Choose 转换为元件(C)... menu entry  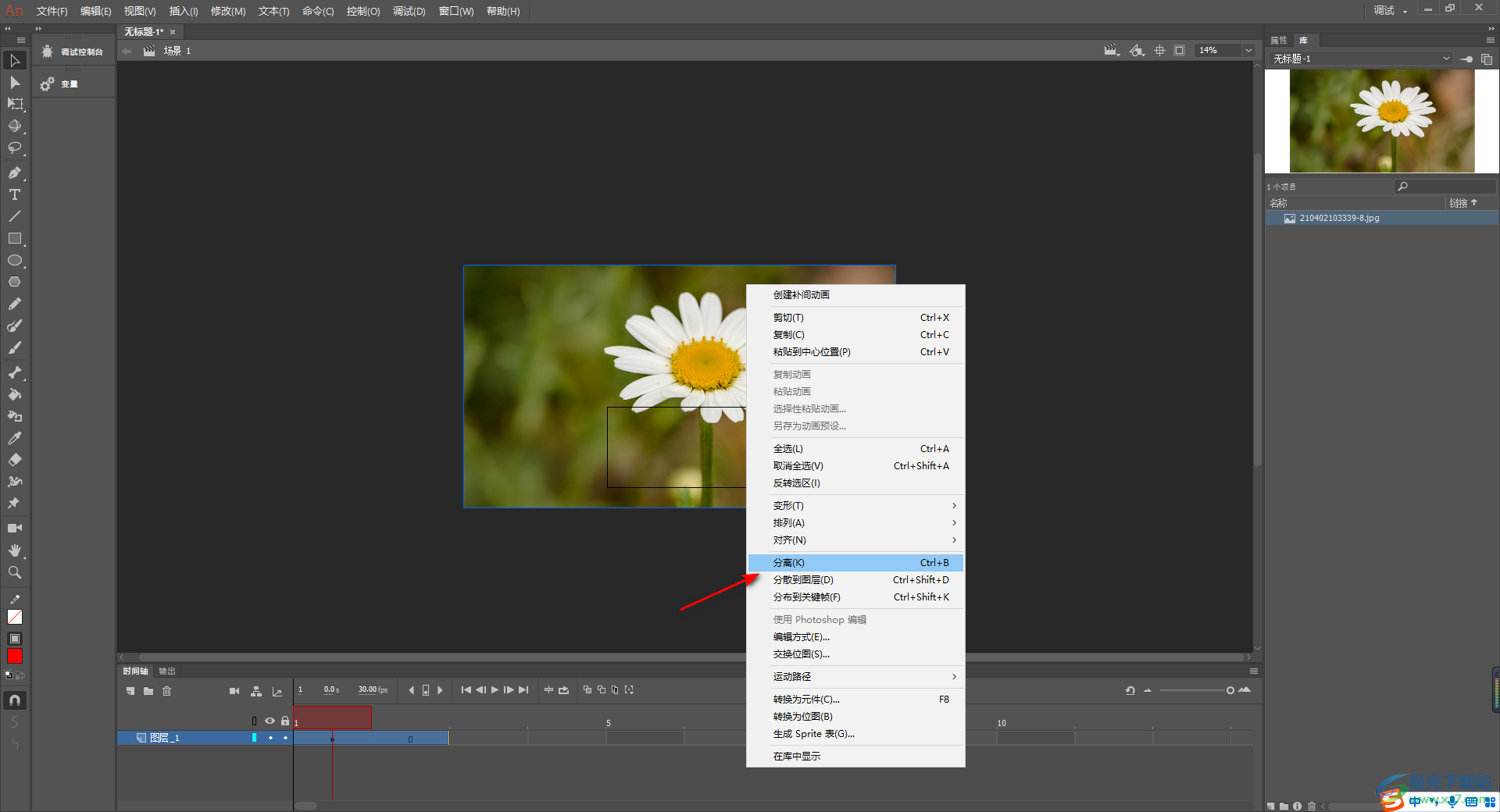(x=855, y=700)
